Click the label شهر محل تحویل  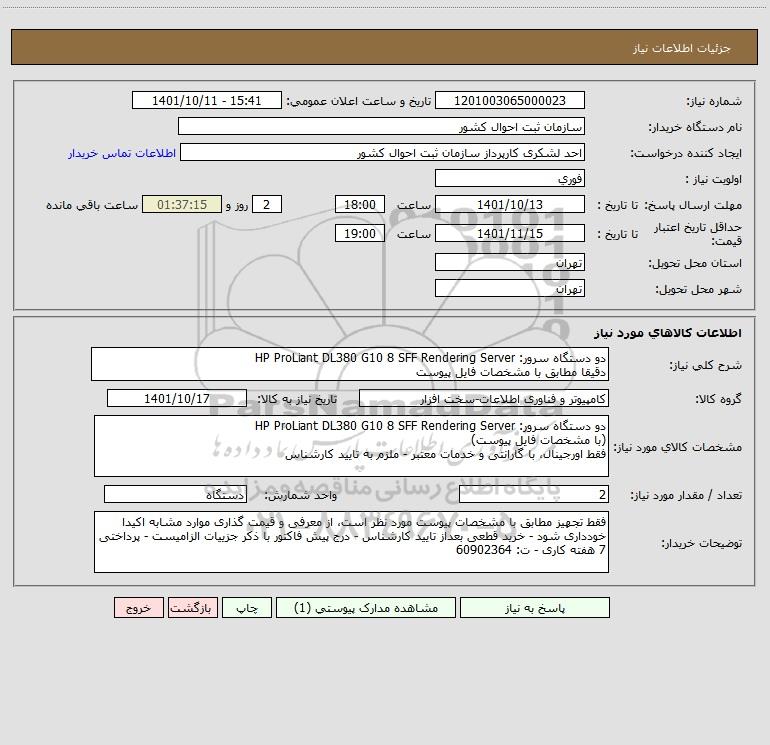click(x=698, y=290)
